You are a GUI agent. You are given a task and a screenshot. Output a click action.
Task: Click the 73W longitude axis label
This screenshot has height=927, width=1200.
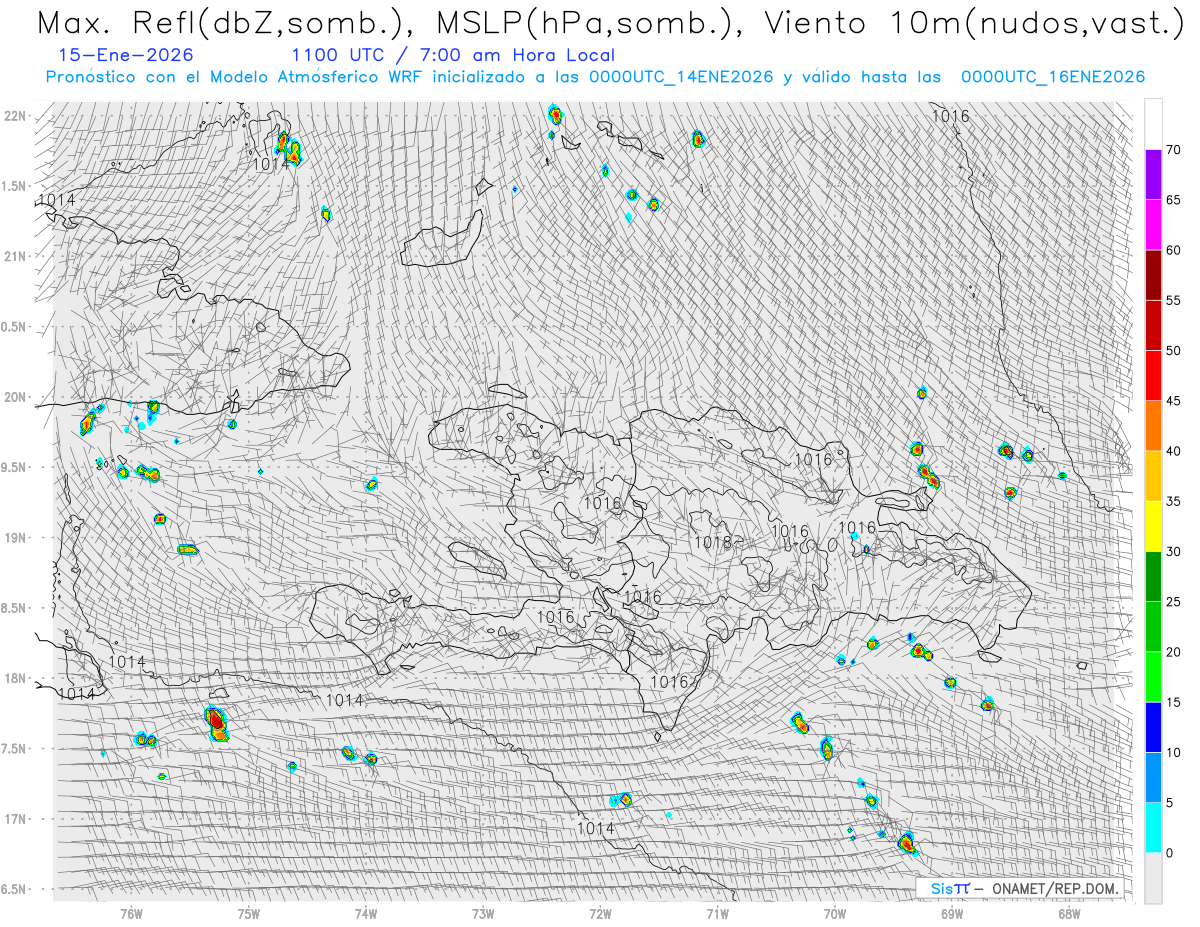[x=483, y=912]
